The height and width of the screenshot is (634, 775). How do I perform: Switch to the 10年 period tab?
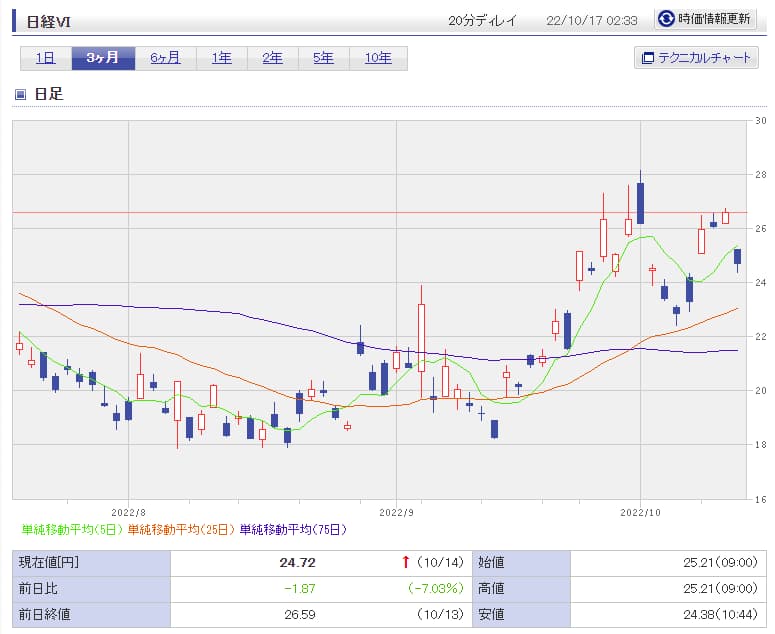point(378,58)
